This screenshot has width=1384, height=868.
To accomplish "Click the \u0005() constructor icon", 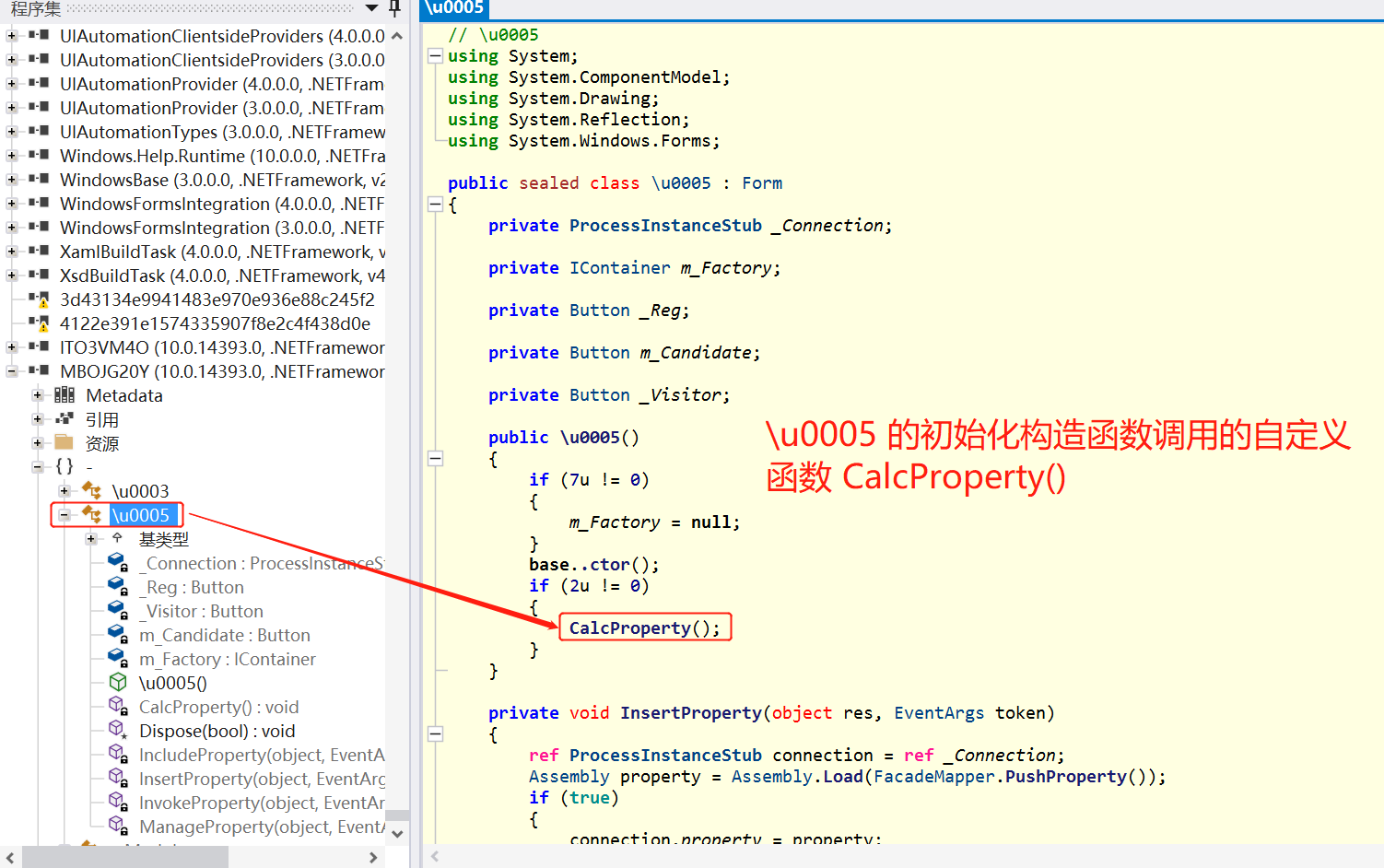I will pyautogui.click(x=118, y=682).
